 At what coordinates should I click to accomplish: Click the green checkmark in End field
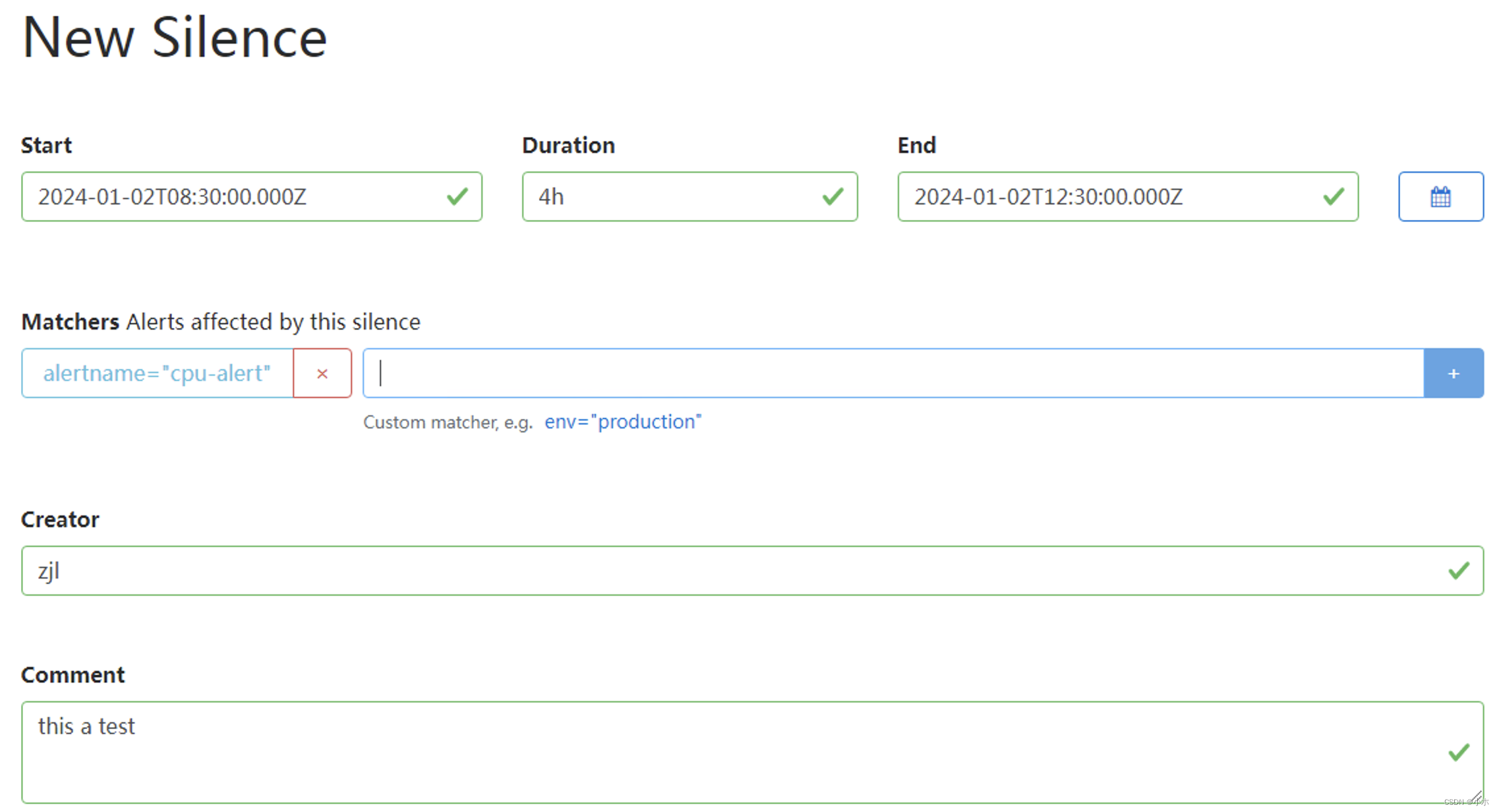click(x=1333, y=196)
